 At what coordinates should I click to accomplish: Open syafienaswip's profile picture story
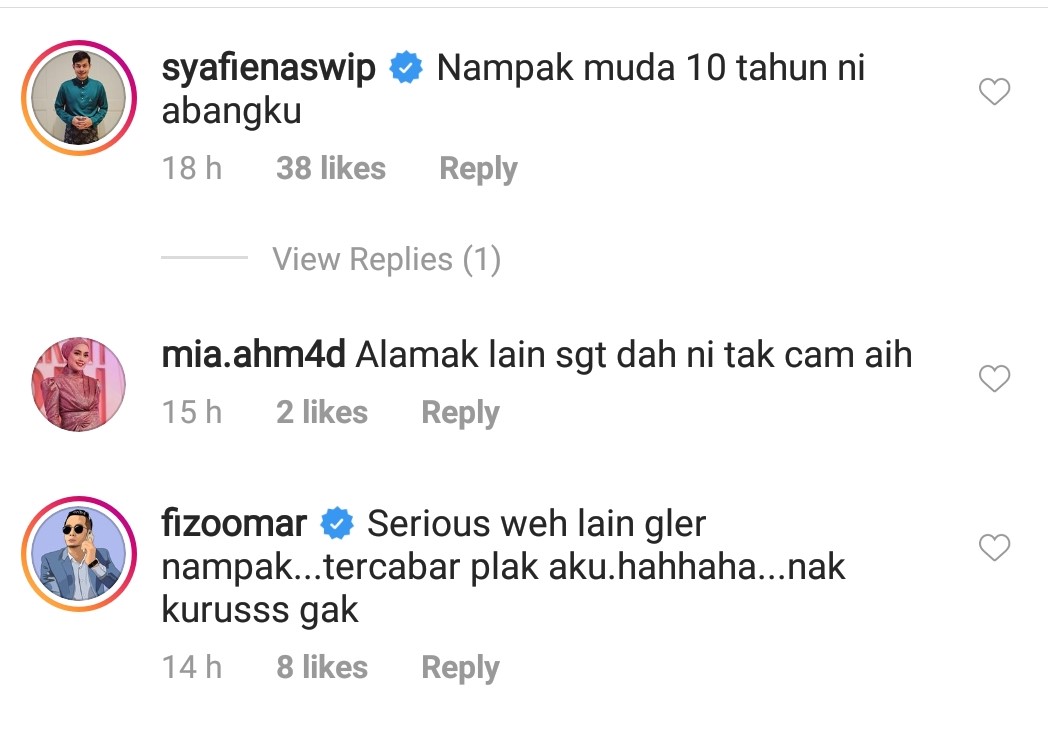coord(79,98)
